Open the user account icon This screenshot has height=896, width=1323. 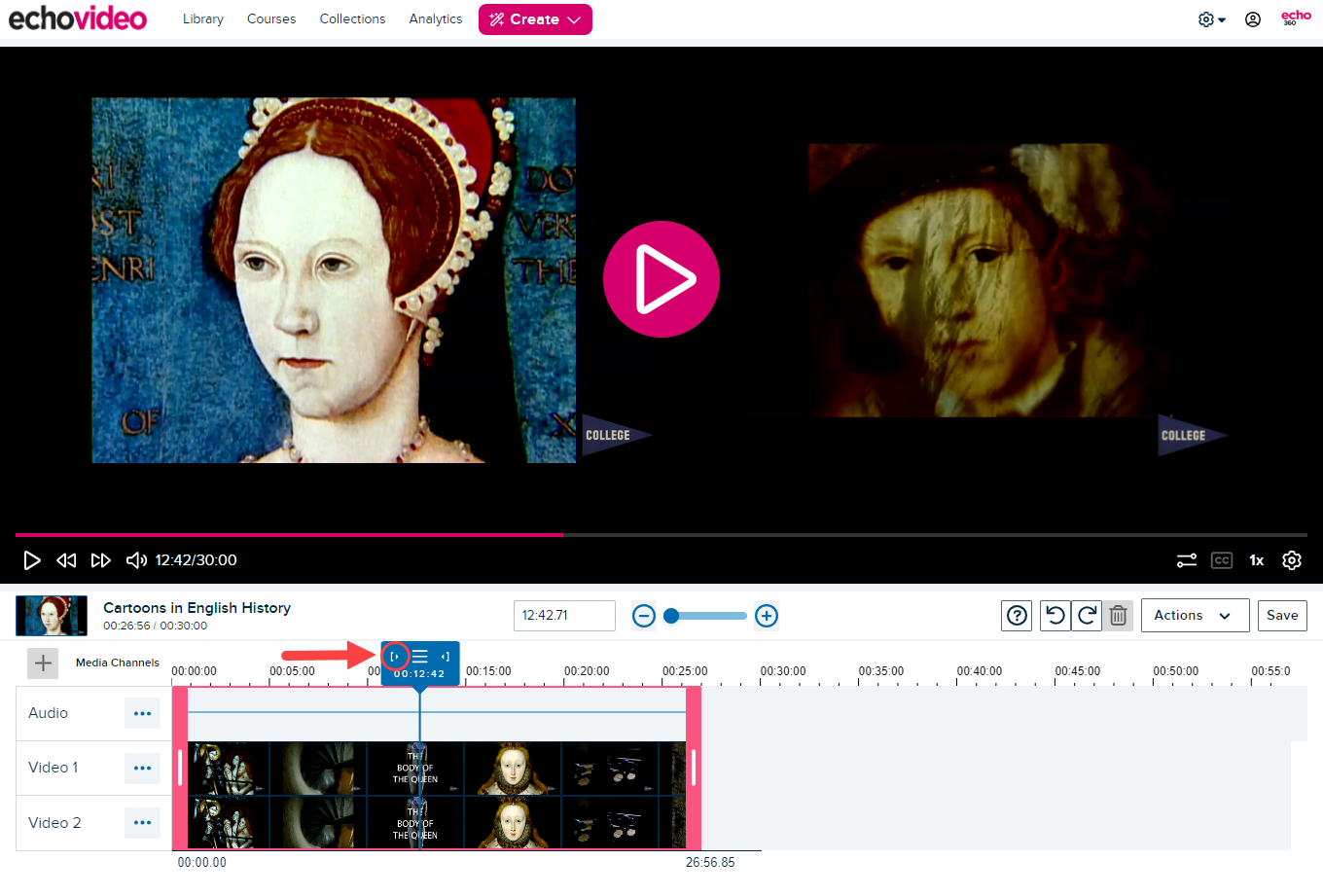pos(1253,19)
